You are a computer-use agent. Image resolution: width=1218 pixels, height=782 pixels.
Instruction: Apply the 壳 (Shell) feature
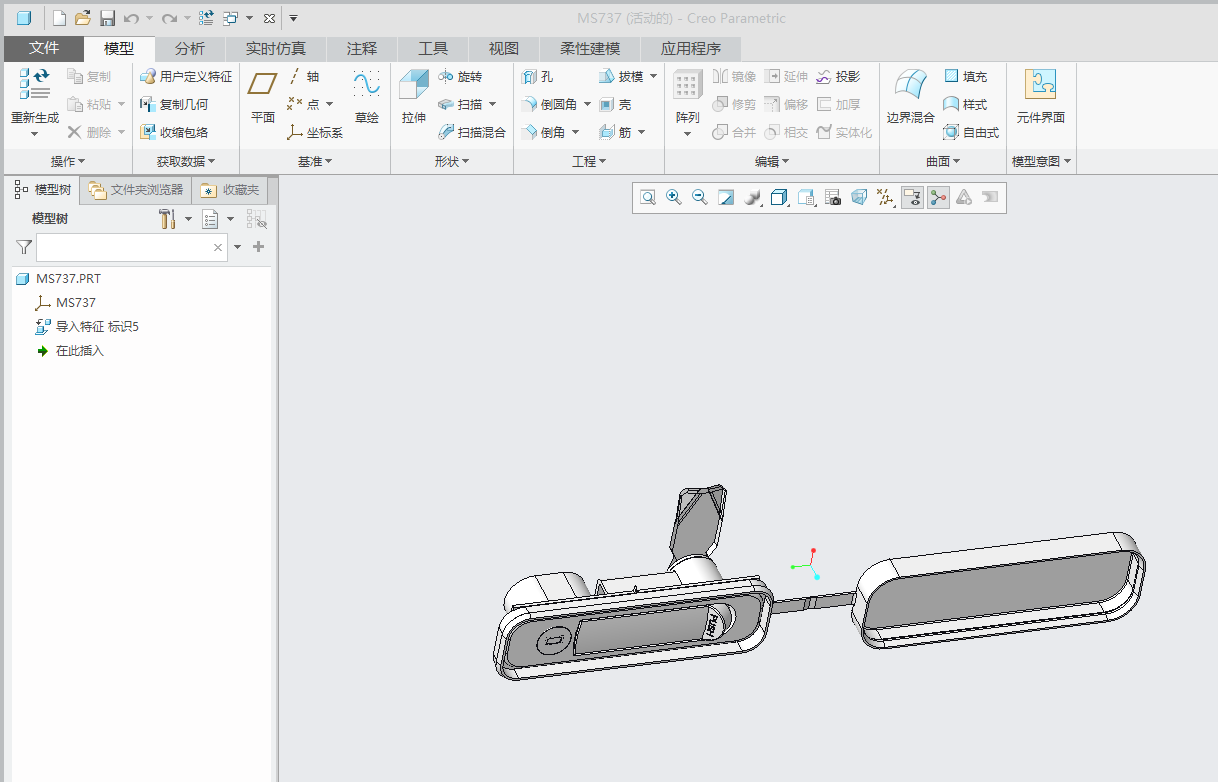pyautogui.click(x=615, y=104)
